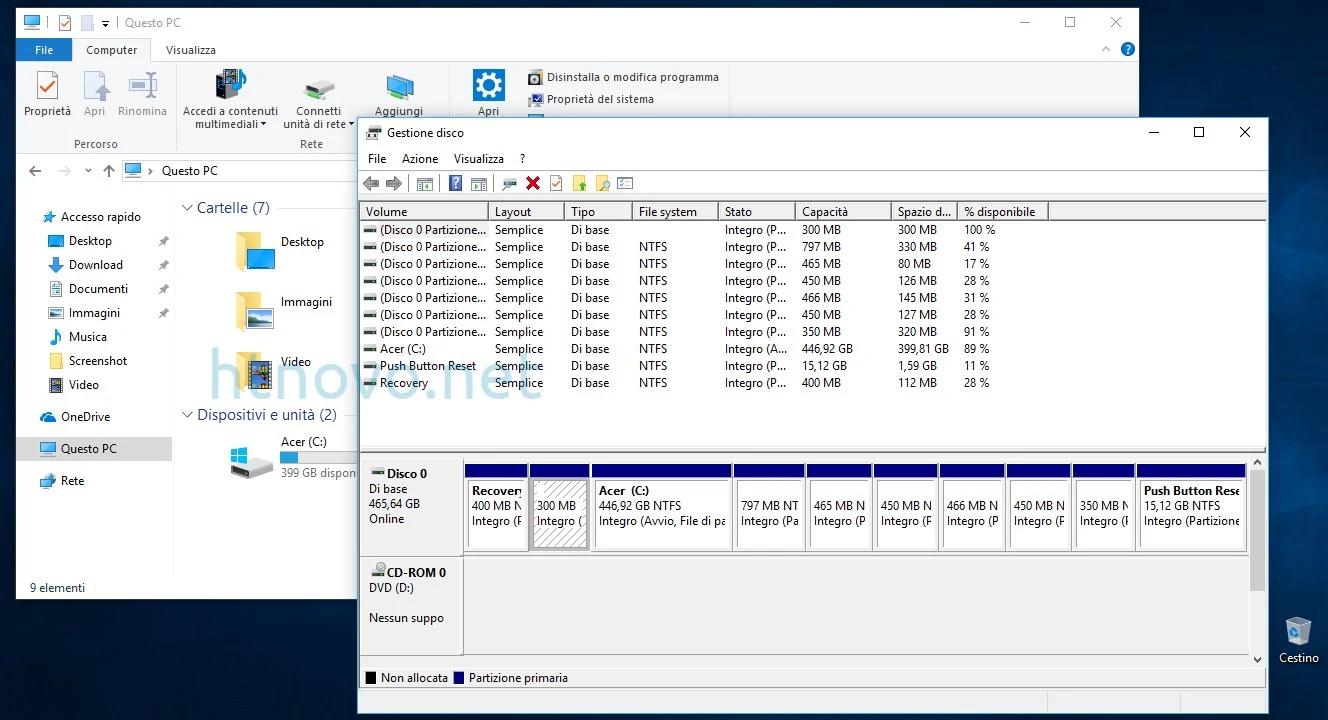The image size is (1328, 720).
Task: Click the Back arrow in Gestione disco toolbar
Action: pos(371,183)
